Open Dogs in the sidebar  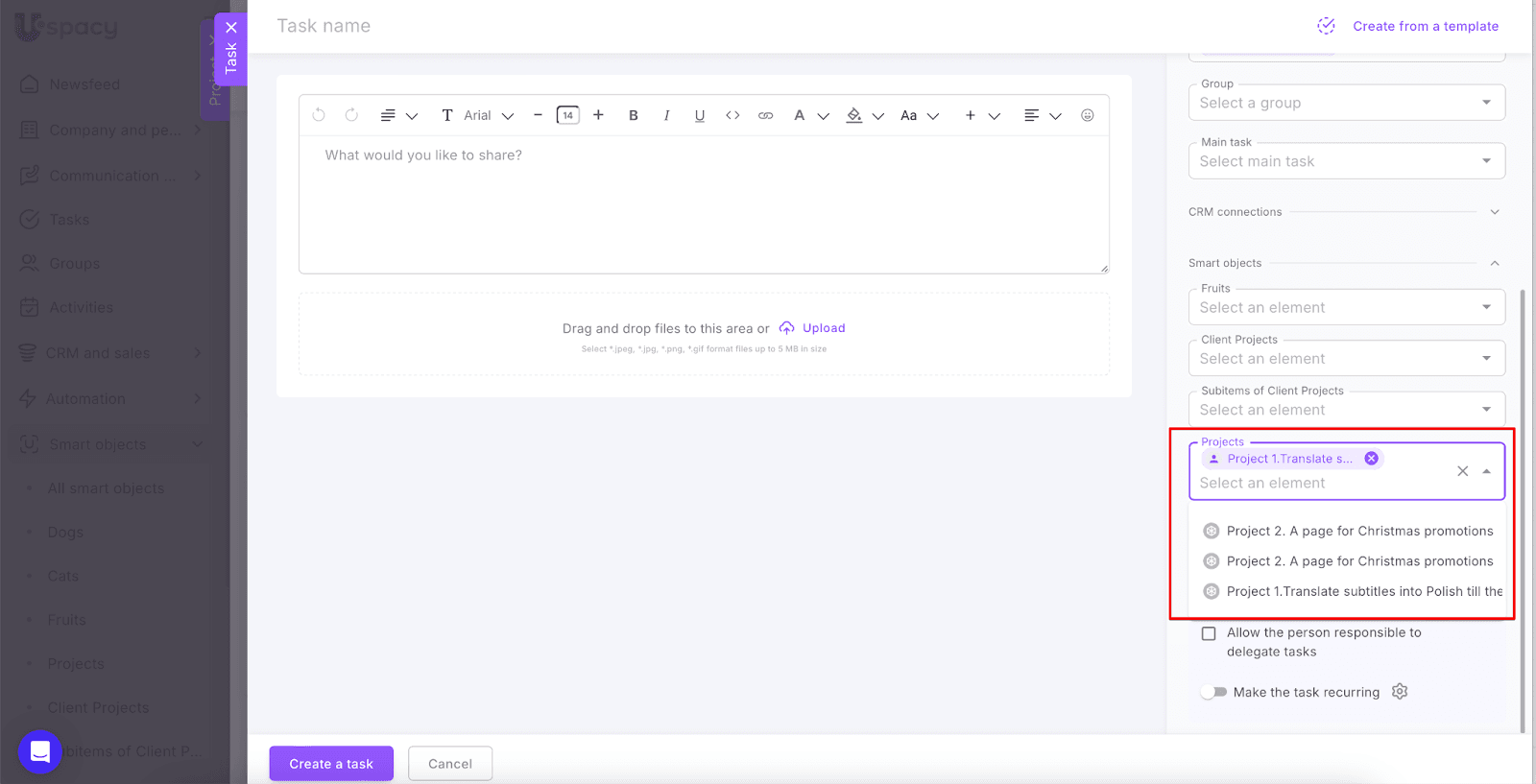(x=65, y=533)
